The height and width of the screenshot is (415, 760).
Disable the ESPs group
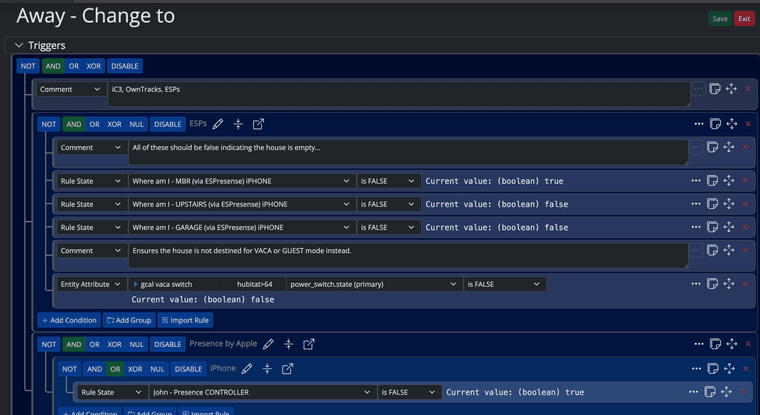click(x=168, y=124)
